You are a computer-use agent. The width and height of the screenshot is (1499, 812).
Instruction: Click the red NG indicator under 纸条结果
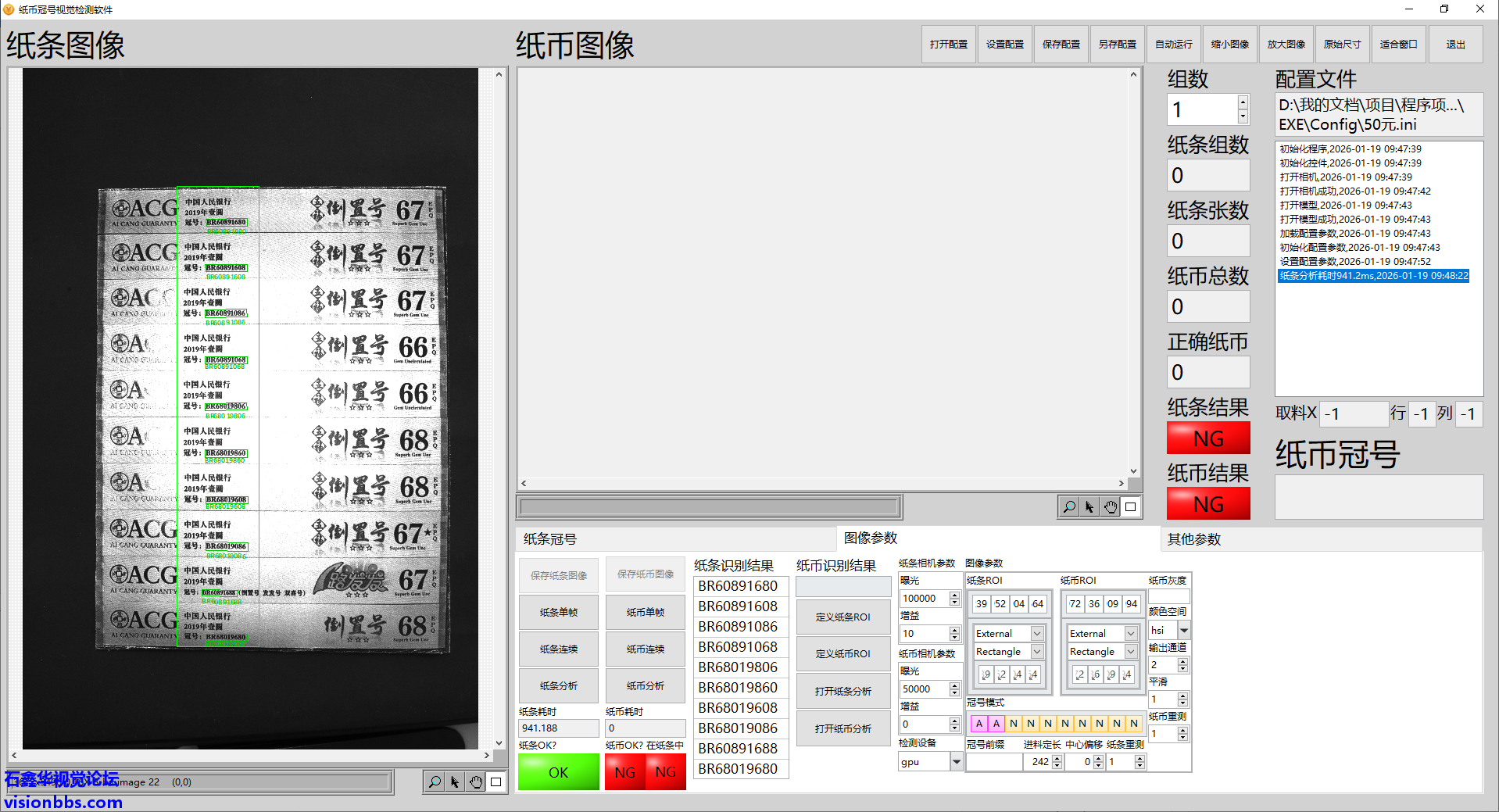click(1207, 438)
